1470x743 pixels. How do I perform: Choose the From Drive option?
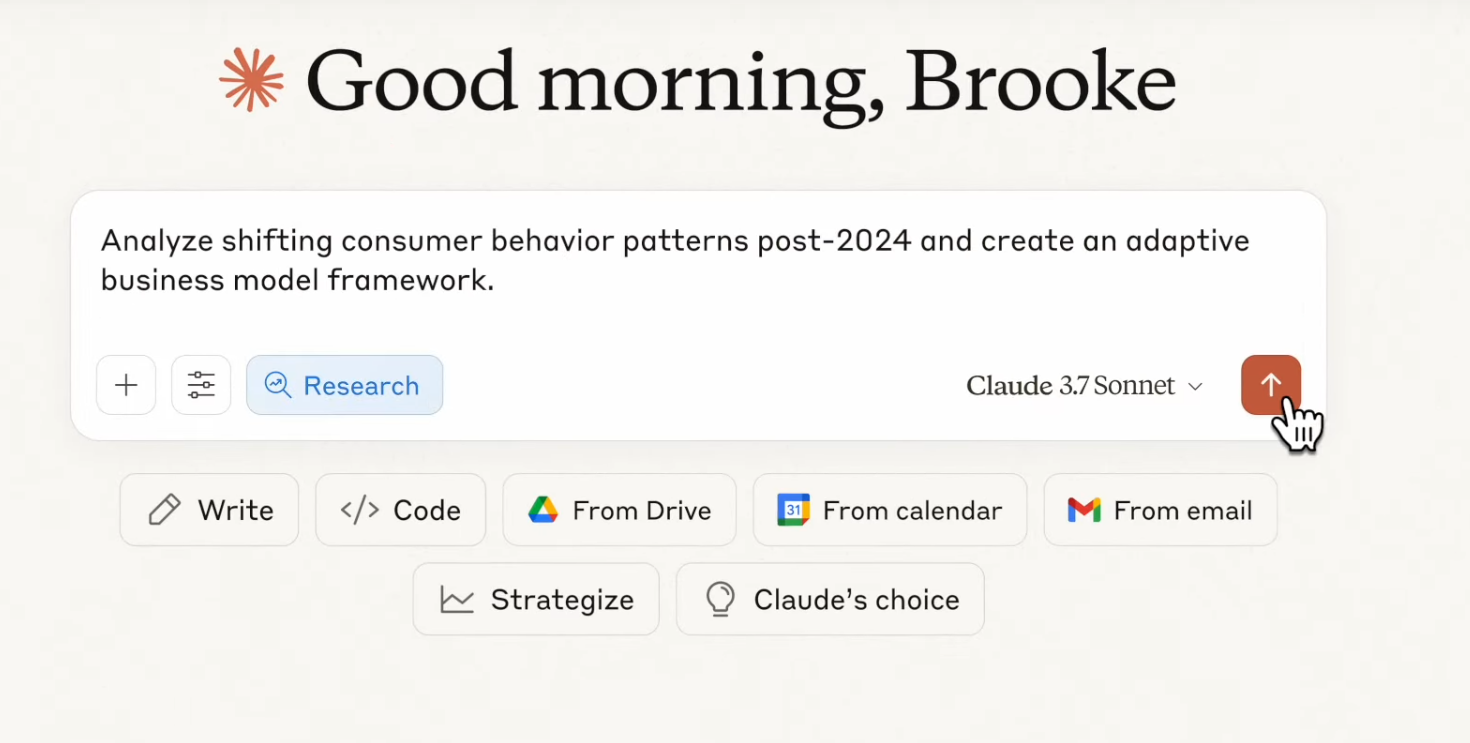(619, 510)
